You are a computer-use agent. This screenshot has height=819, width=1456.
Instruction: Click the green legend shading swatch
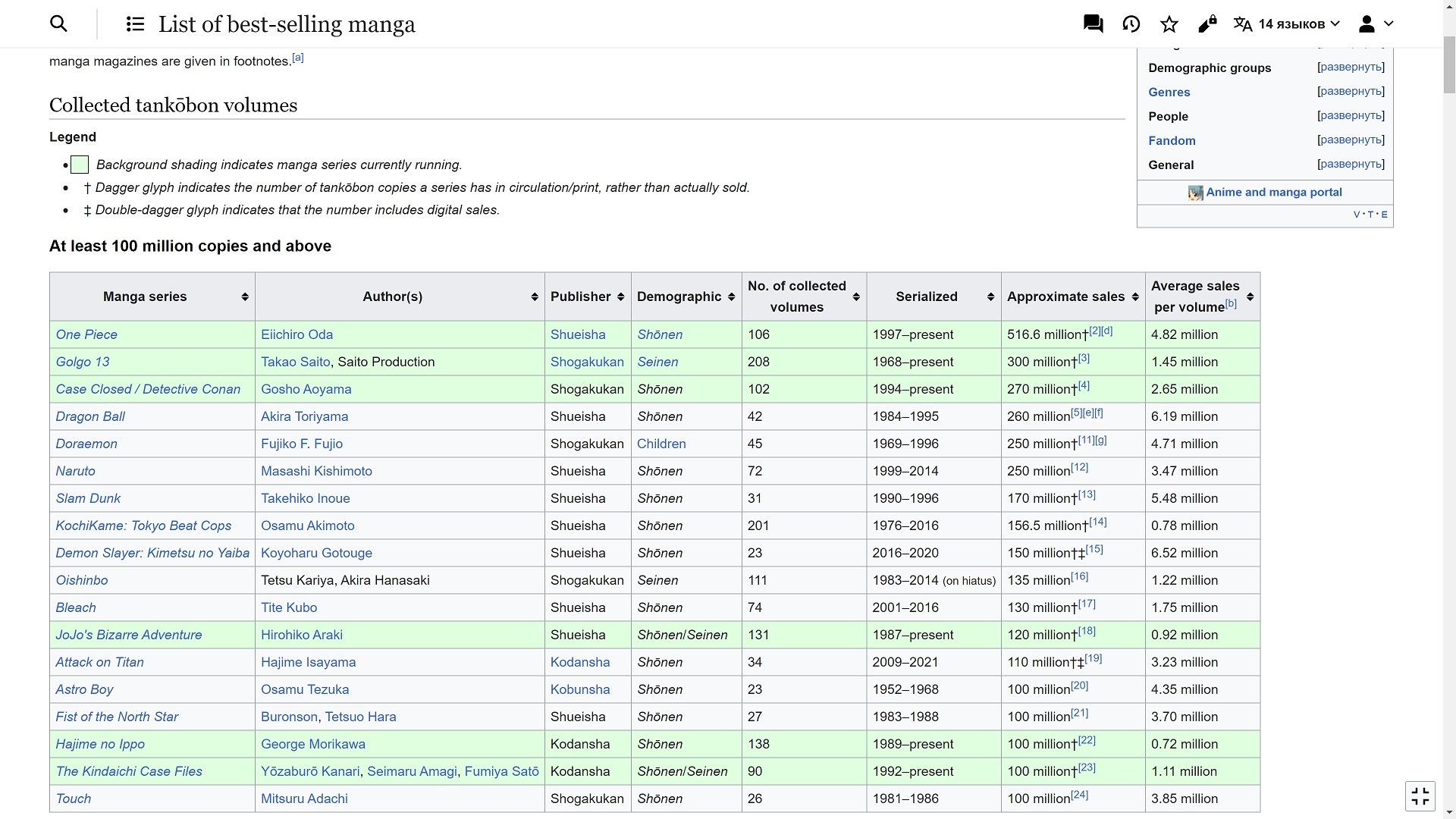tap(80, 165)
